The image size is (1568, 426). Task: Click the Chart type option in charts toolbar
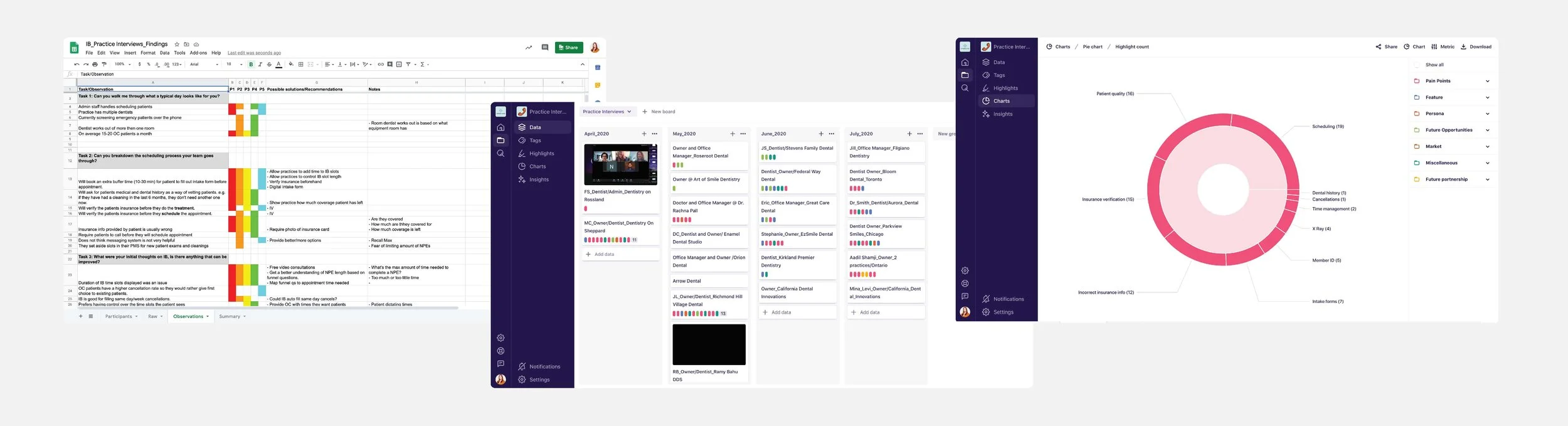point(1414,46)
